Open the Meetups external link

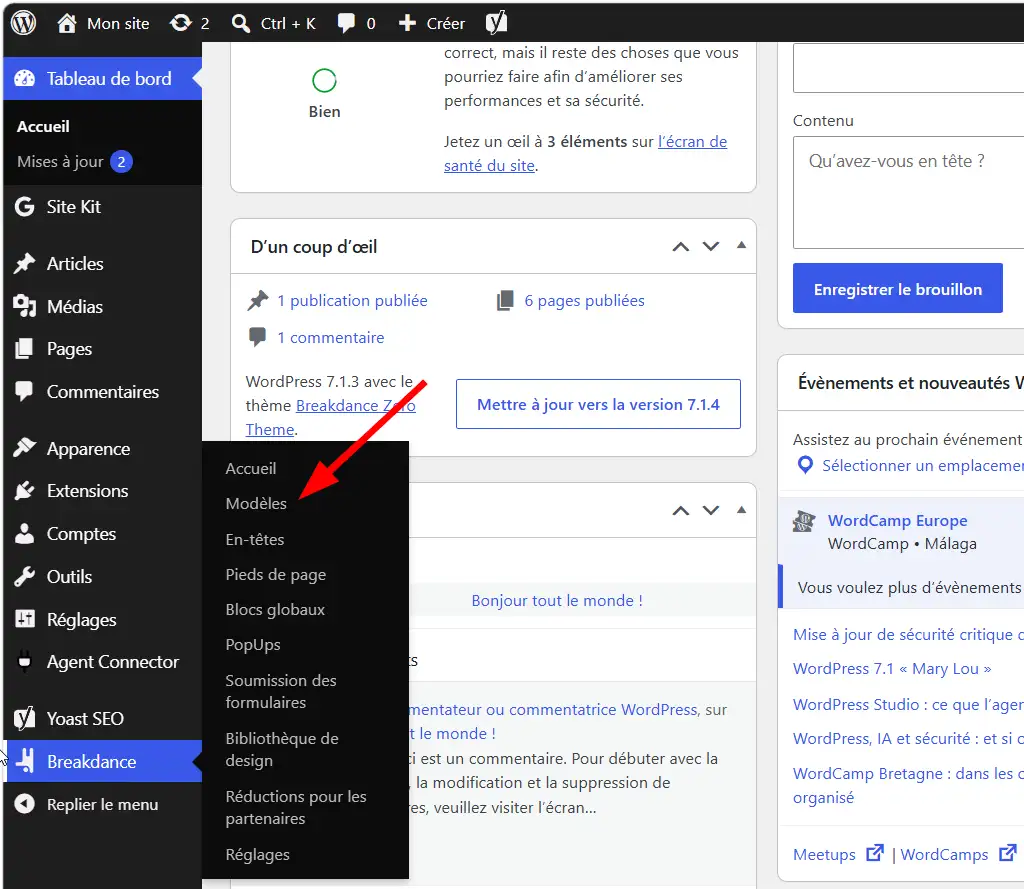click(839, 854)
